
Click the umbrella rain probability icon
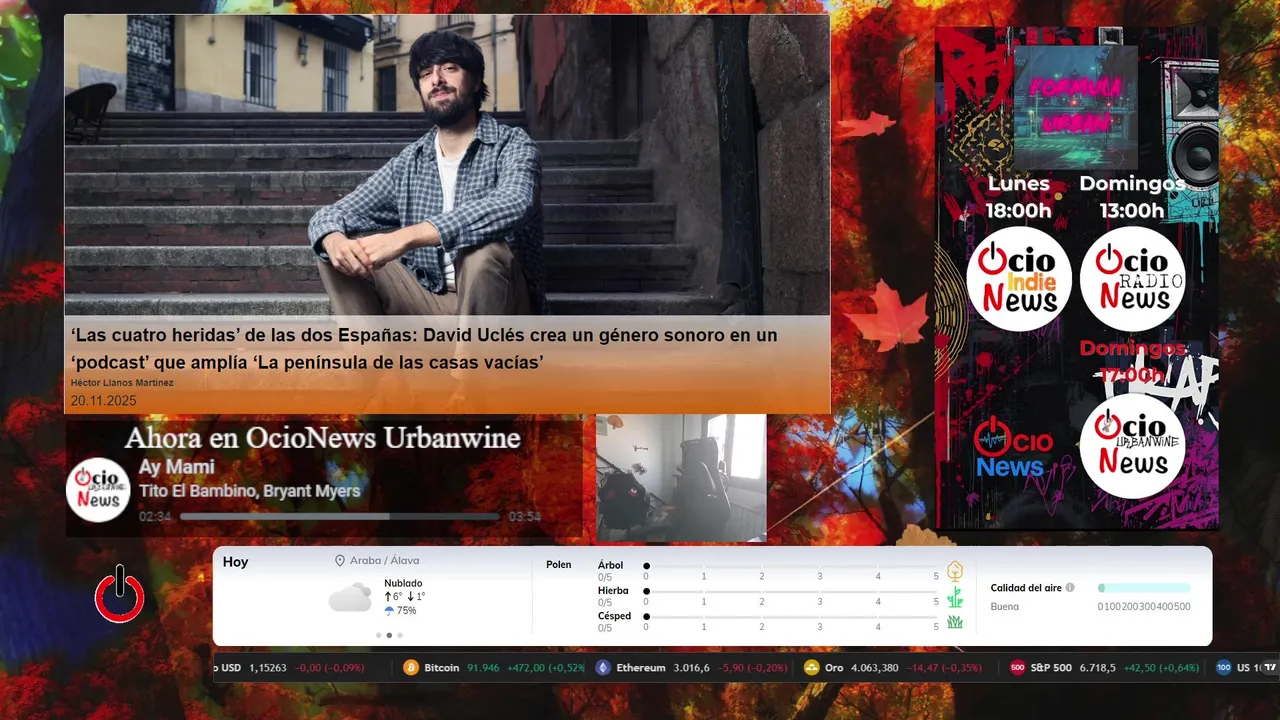[389, 611]
